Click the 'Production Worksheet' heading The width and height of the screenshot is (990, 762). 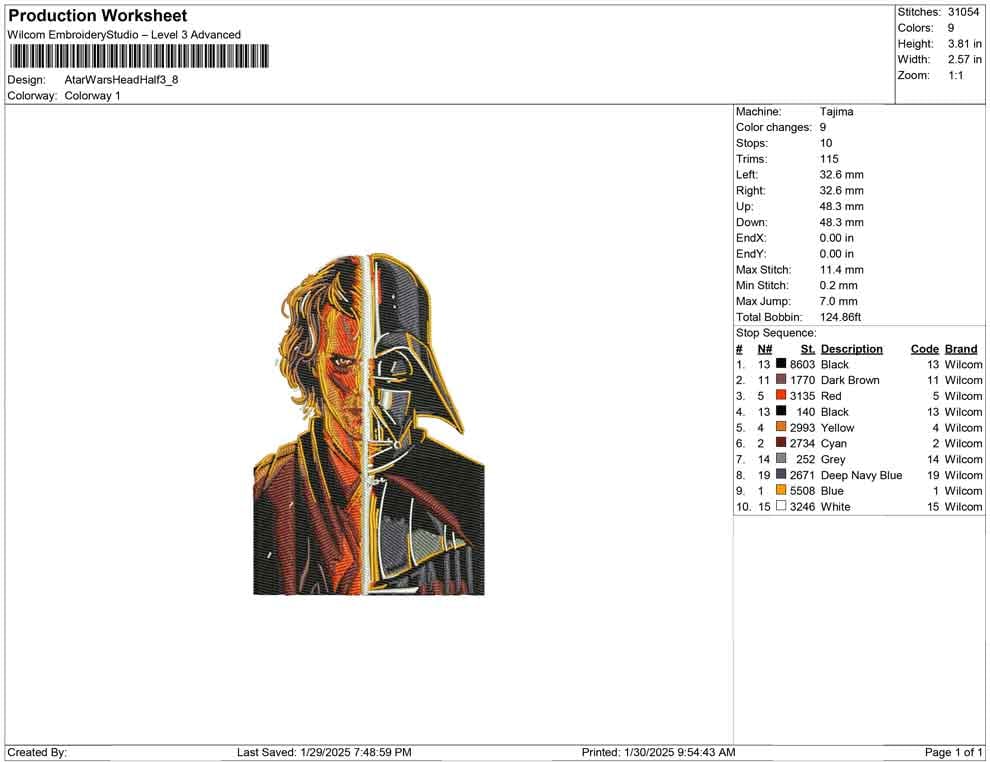click(x=98, y=16)
